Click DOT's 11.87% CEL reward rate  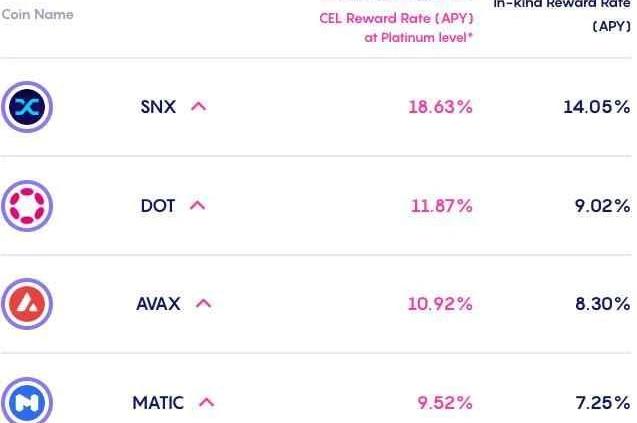[441, 206]
